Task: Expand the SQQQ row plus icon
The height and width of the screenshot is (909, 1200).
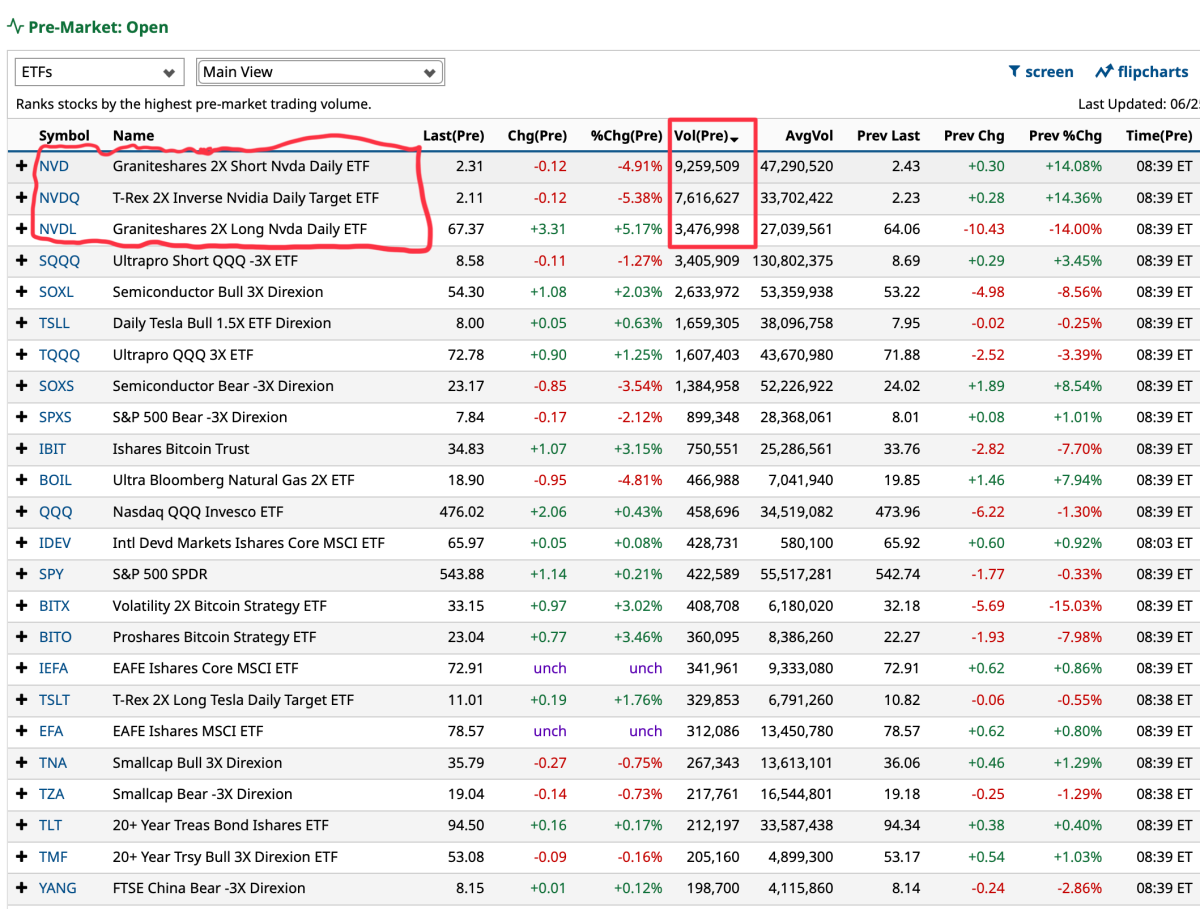Action: [22, 261]
